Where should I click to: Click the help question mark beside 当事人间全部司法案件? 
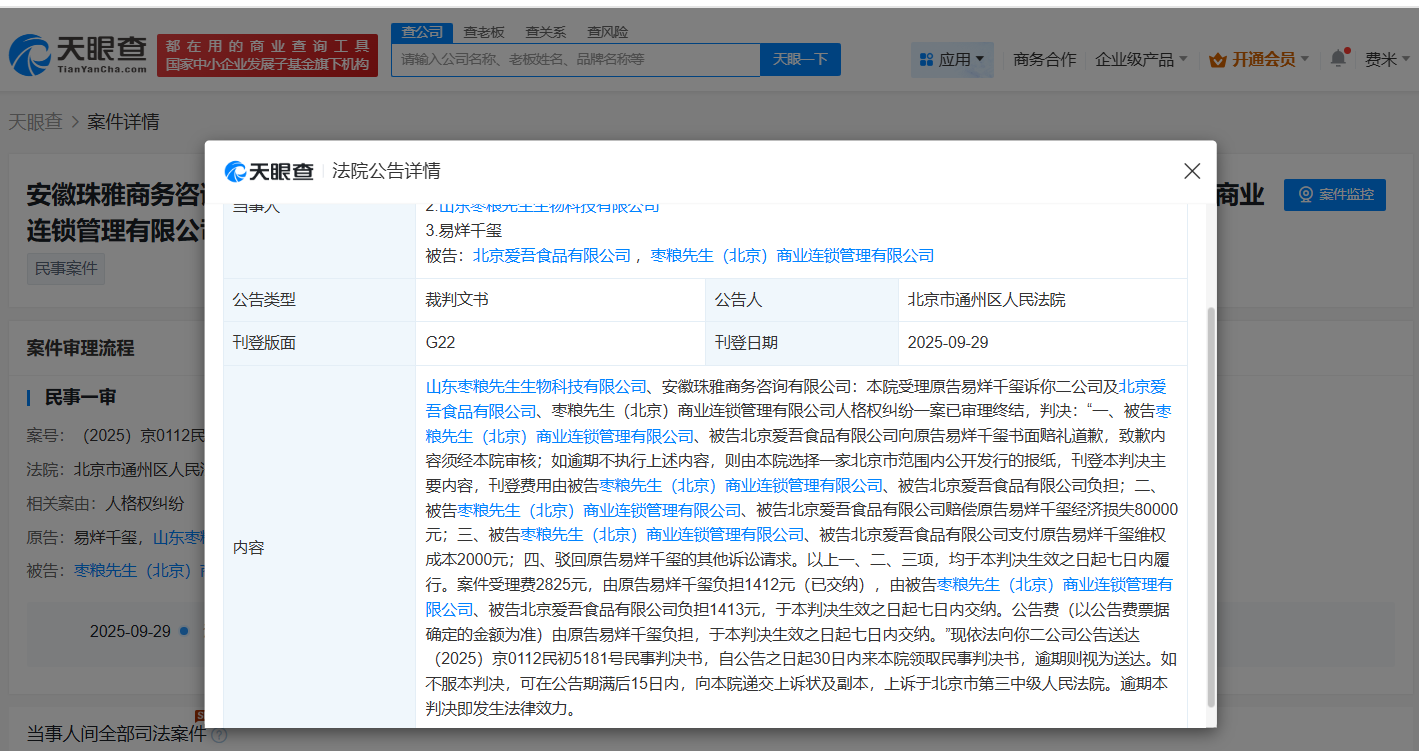219,735
